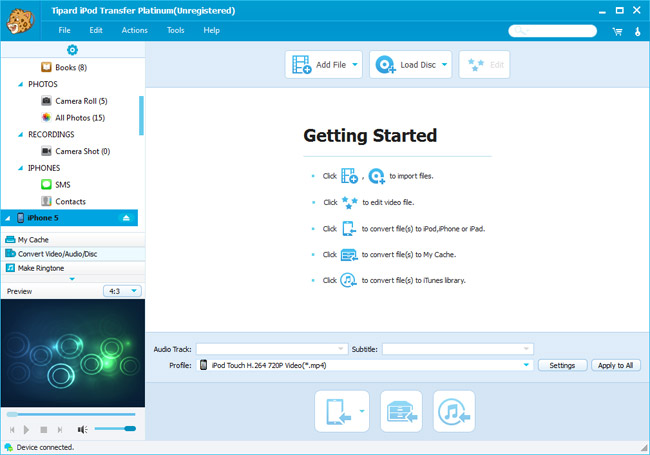This screenshot has width=650, height=455.
Task: Open the Load Disc dropdown arrow
Action: pos(445,65)
